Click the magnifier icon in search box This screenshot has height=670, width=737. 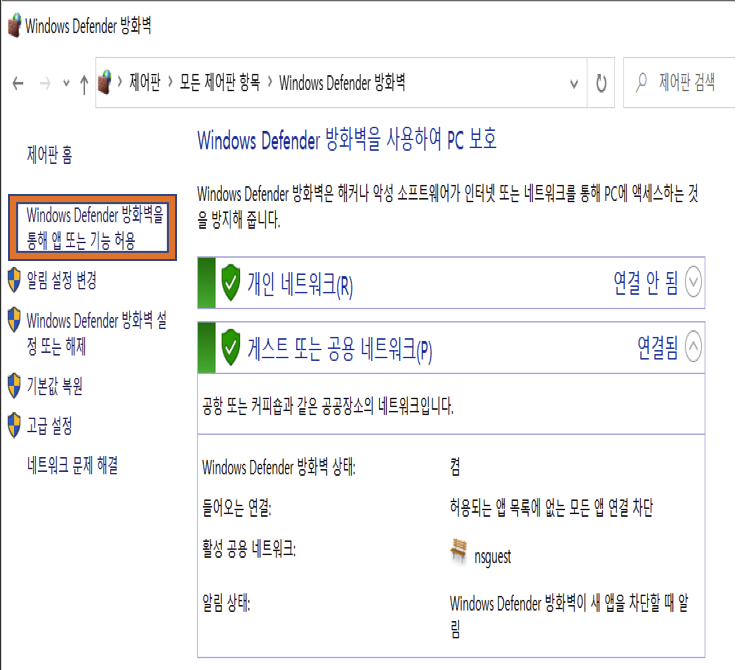coord(641,82)
